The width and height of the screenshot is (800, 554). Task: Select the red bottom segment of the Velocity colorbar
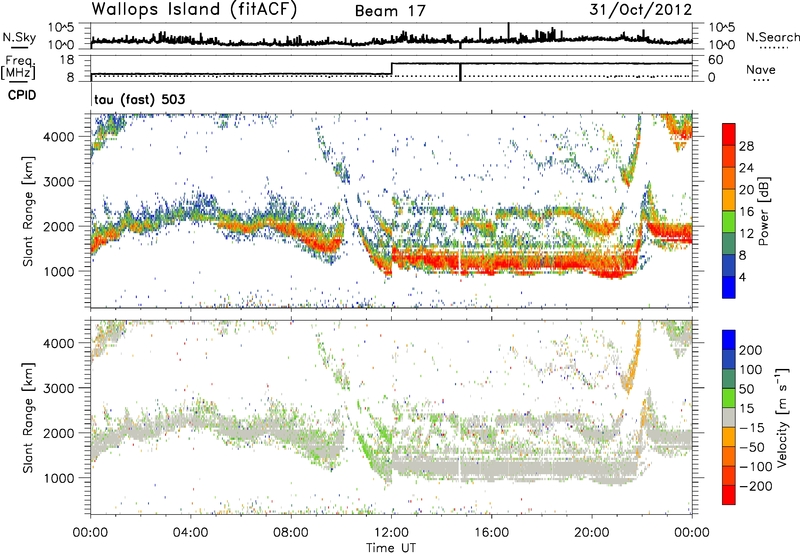tap(729, 495)
